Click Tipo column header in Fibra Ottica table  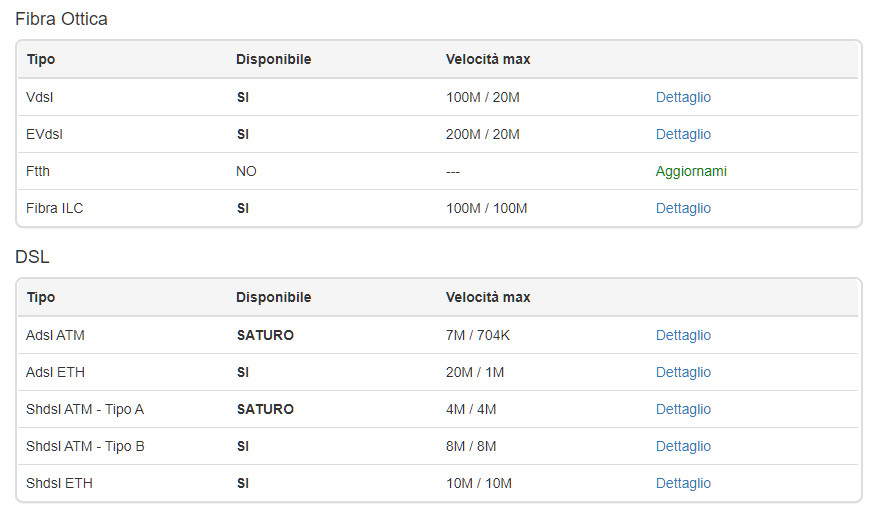coord(41,59)
